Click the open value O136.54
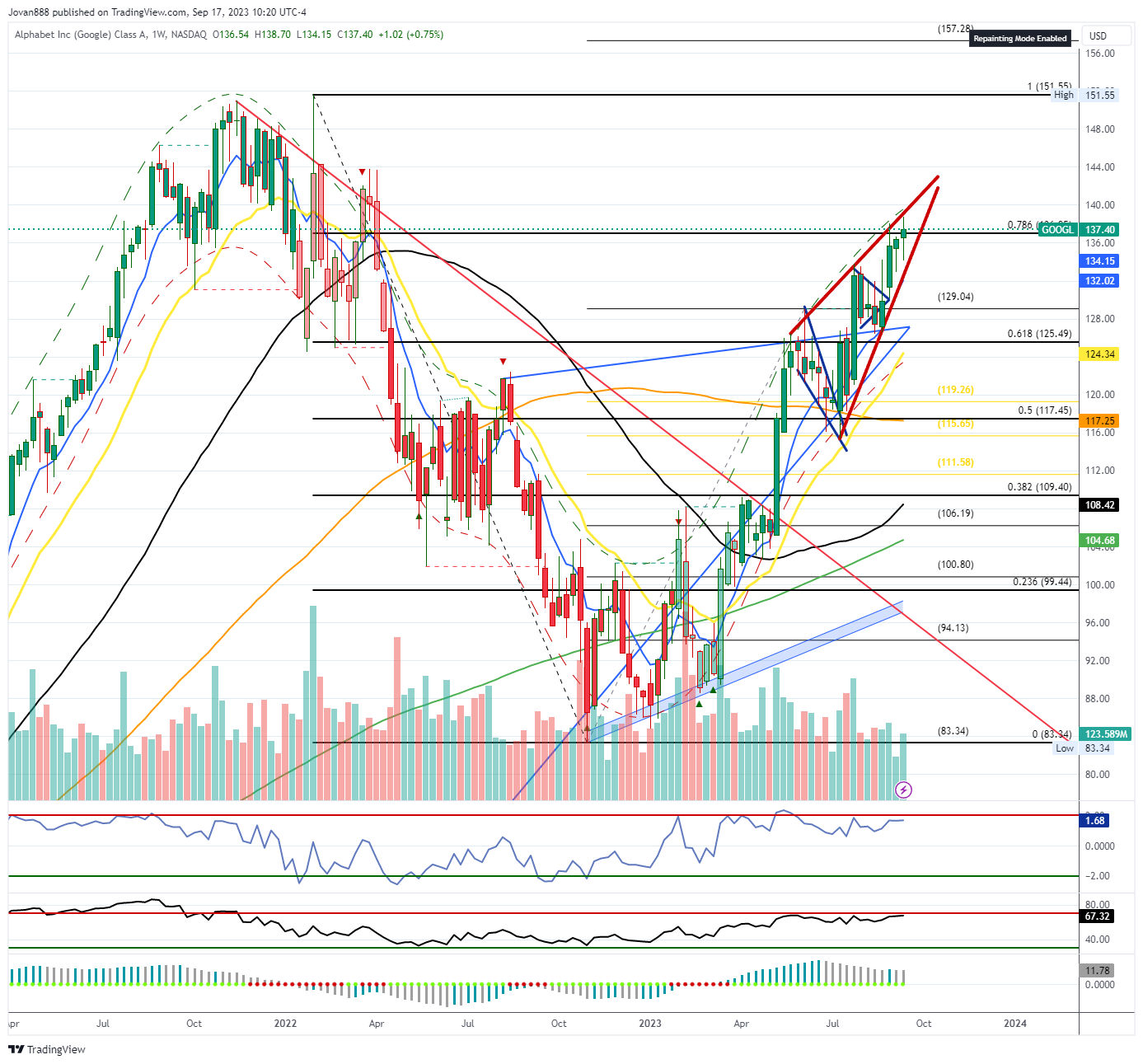The image size is (1143, 1064). (x=231, y=35)
